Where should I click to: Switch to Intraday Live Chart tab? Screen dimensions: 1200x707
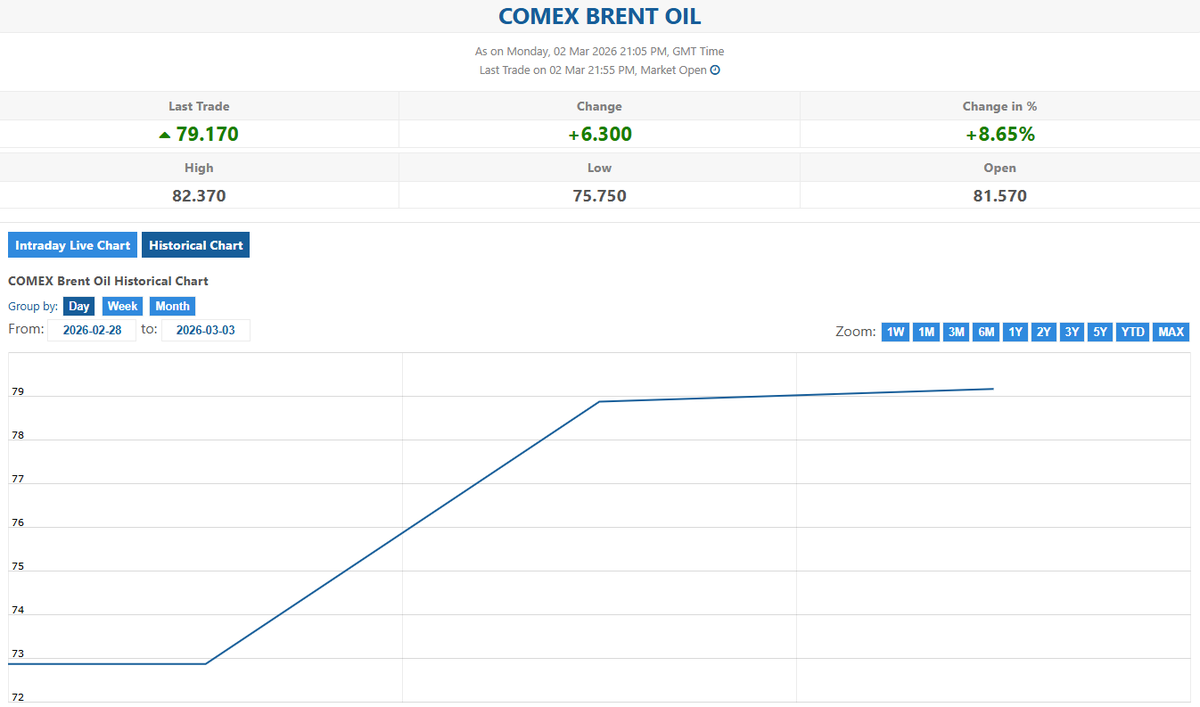click(72, 245)
